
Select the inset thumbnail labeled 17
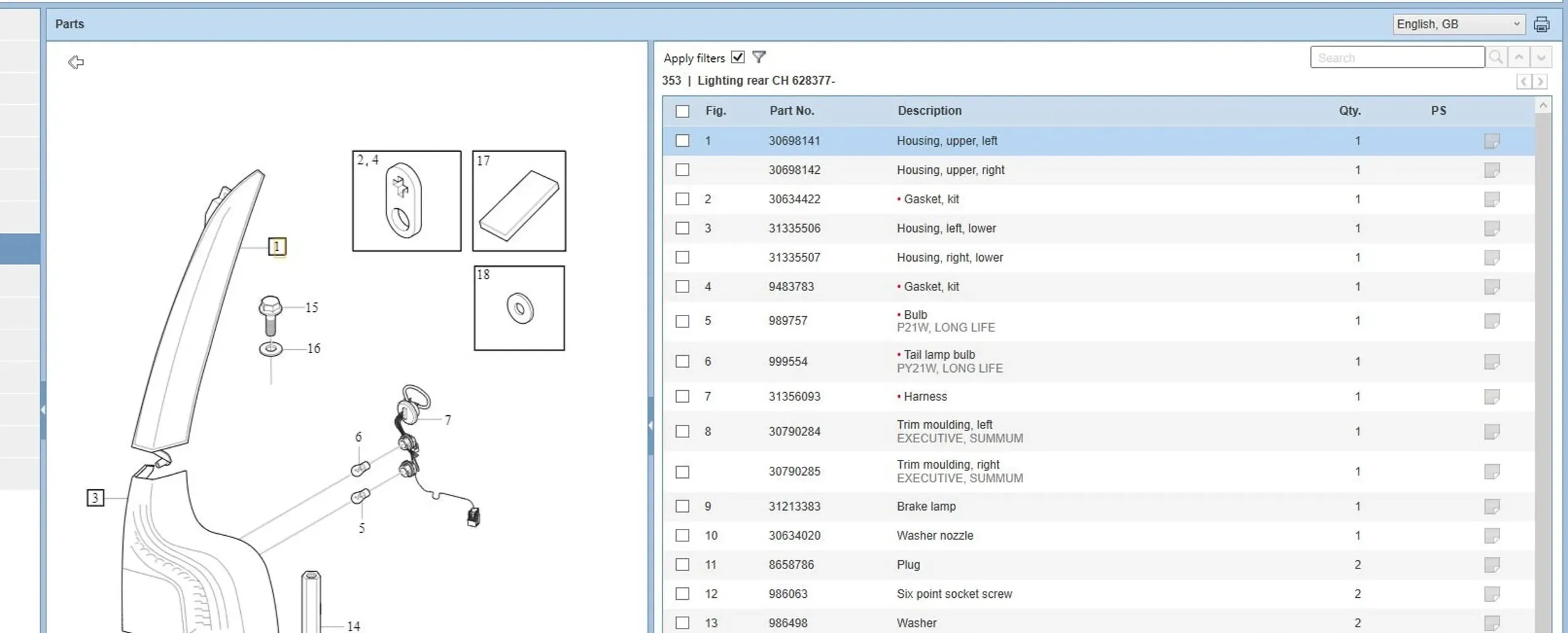(519, 201)
